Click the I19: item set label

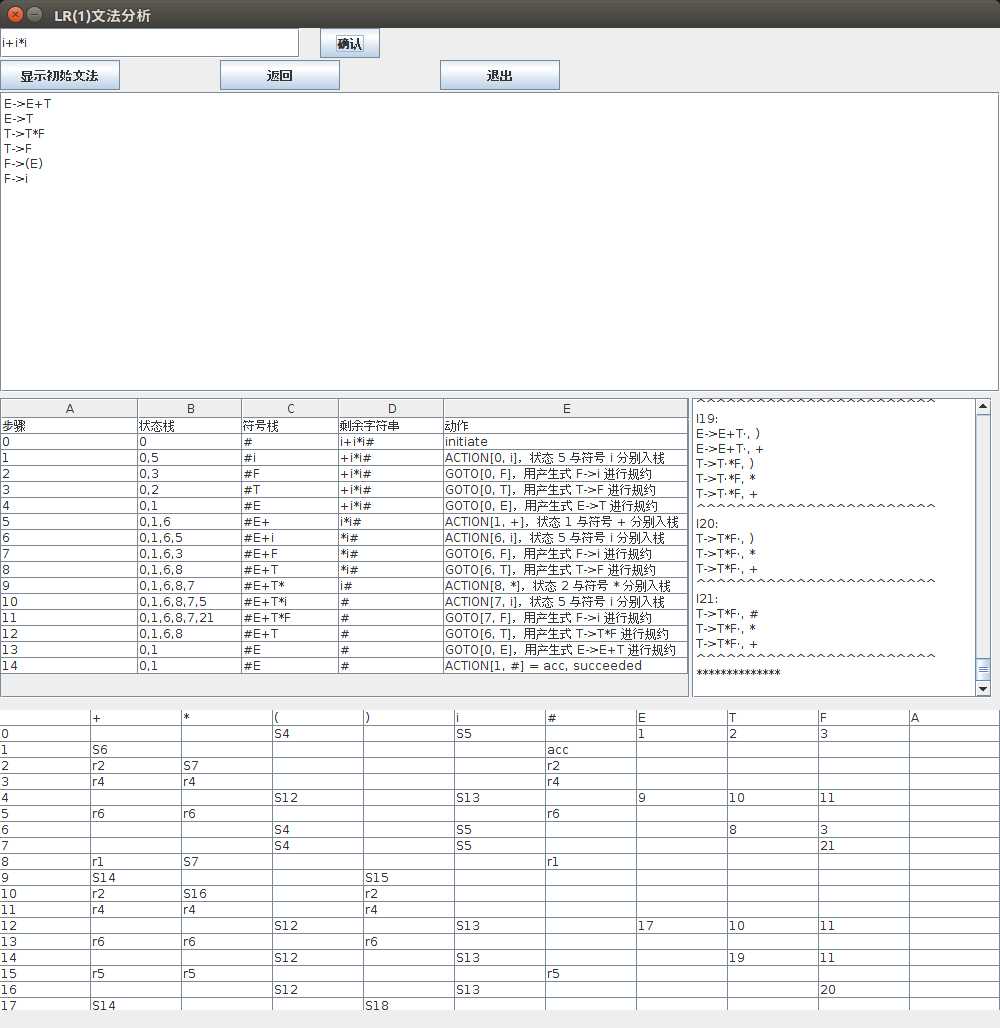point(707,419)
